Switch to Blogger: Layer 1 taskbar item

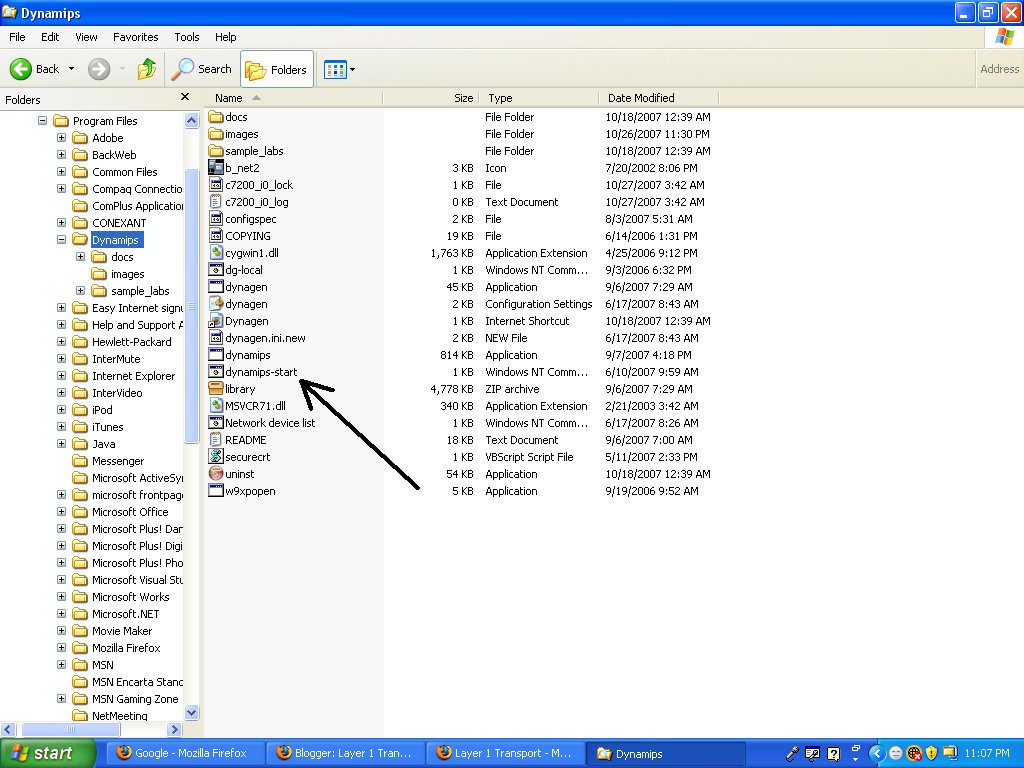pyautogui.click(x=345, y=753)
